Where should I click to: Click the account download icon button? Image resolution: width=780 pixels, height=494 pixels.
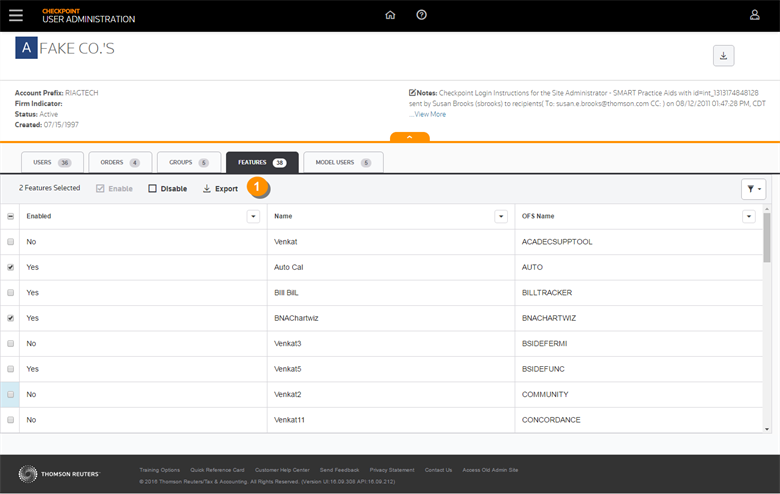[723, 55]
